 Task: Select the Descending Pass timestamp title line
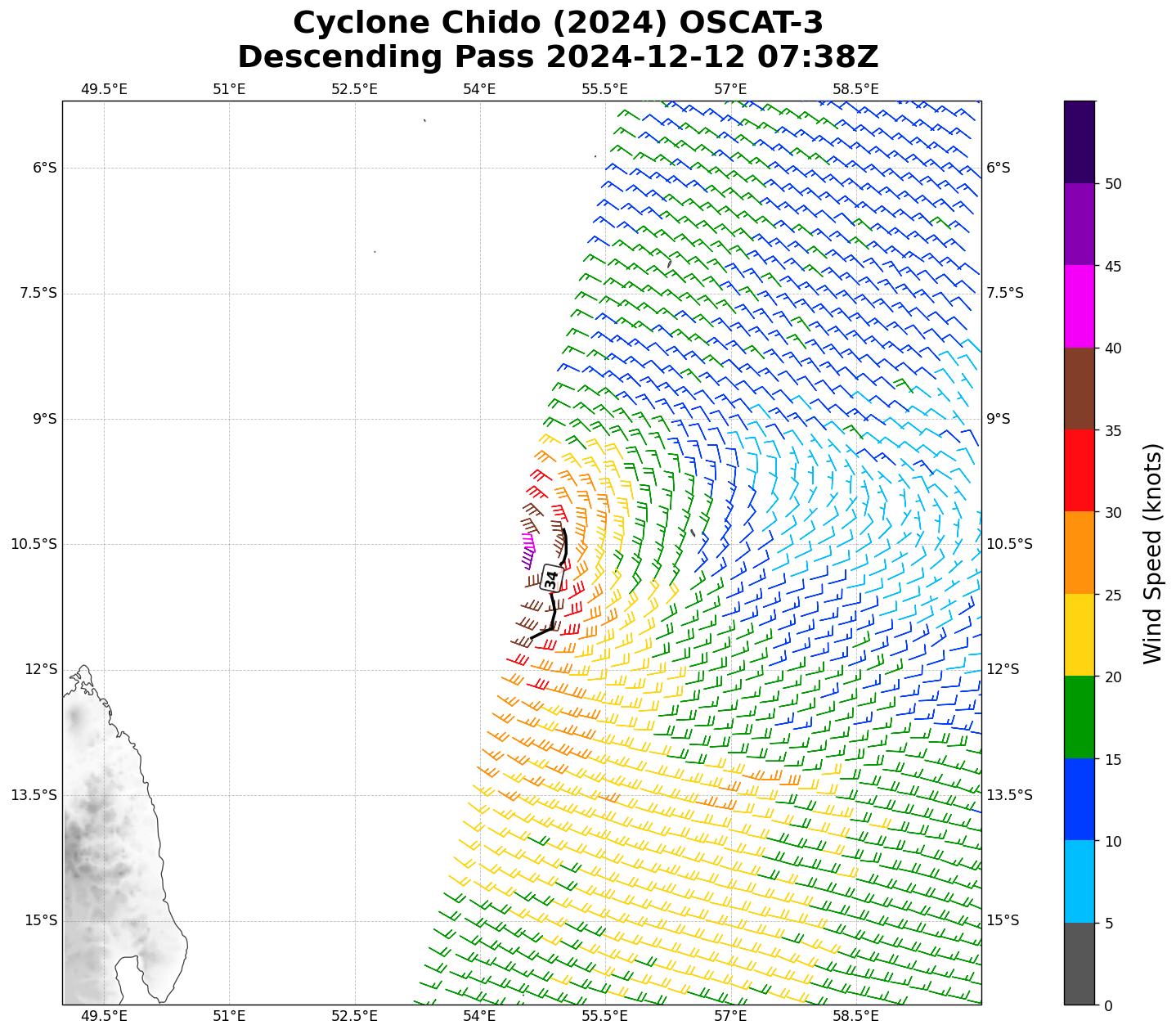(558, 57)
